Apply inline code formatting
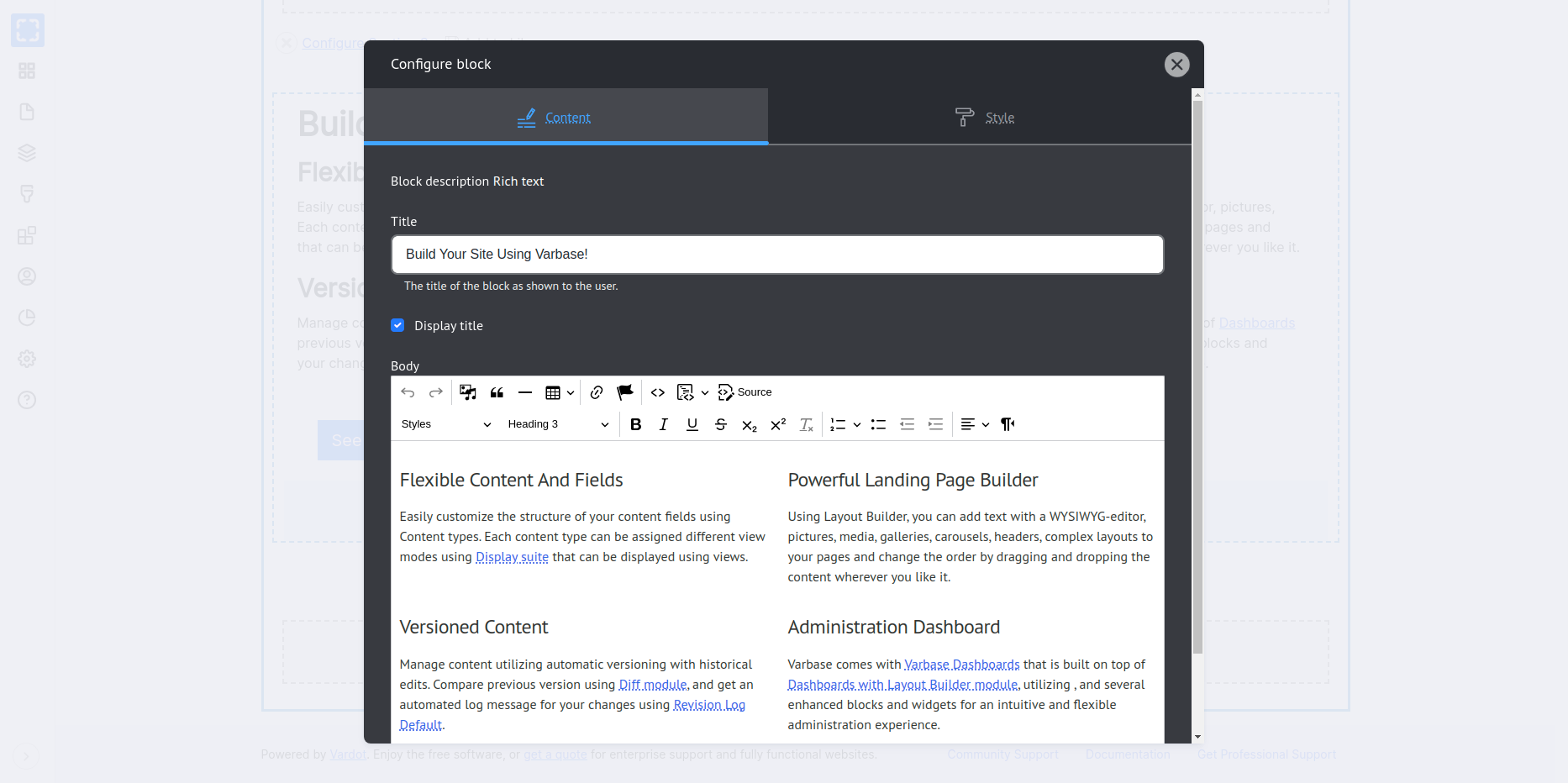The width and height of the screenshot is (1568, 783). tap(658, 392)
